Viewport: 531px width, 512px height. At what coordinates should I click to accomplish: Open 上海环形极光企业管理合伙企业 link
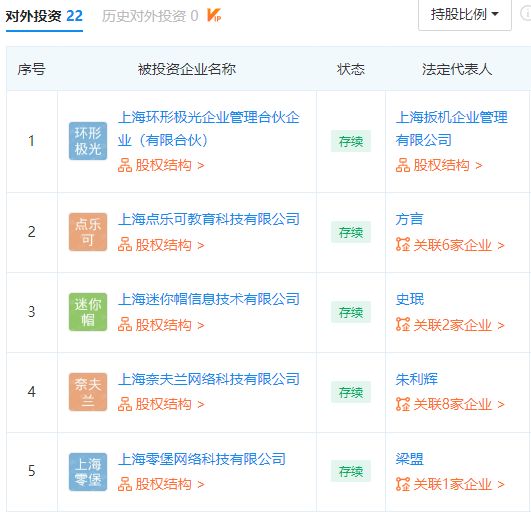click(x=209, y=129)
